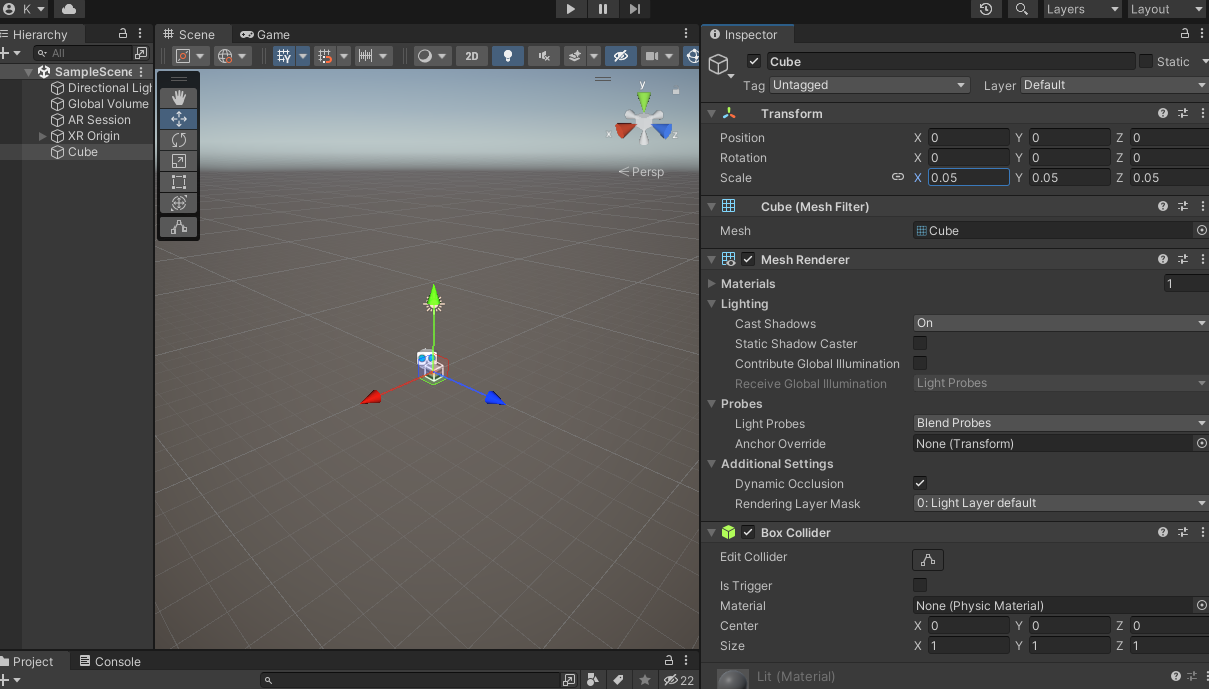This screenshot has height=689, width=1209.
Task: Select the Hand view tool
Action: (179, 98)
